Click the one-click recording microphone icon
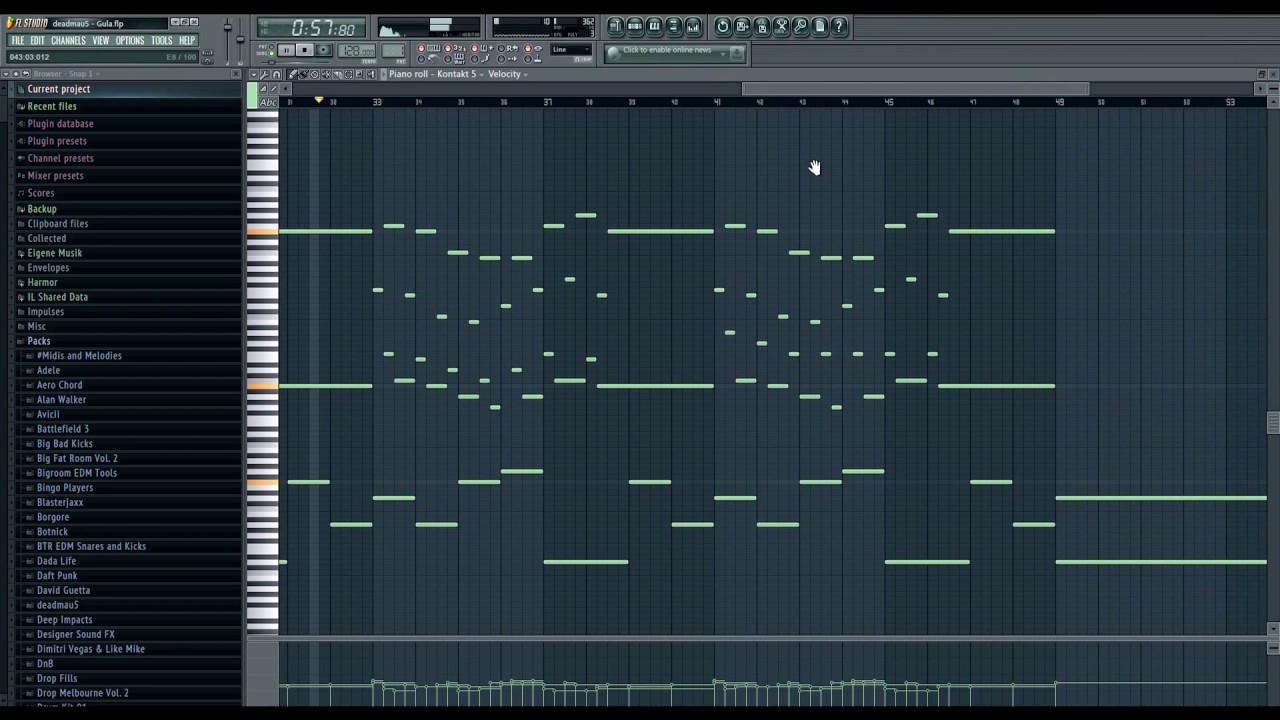The height and width of the screenshot is (720, 1280). click(800, 26)
